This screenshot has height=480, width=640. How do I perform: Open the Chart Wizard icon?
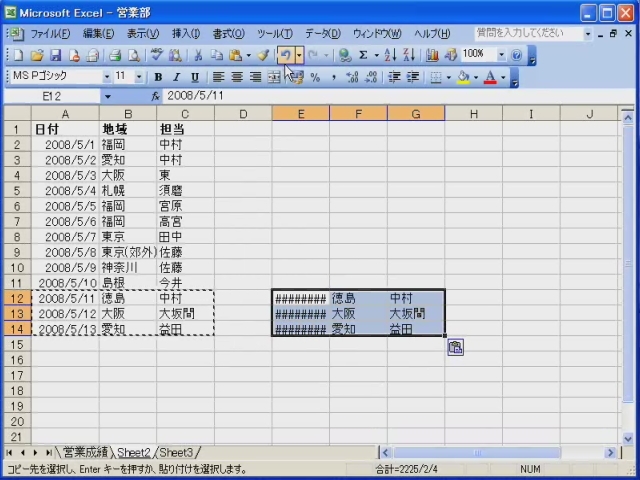click(432, 56)
